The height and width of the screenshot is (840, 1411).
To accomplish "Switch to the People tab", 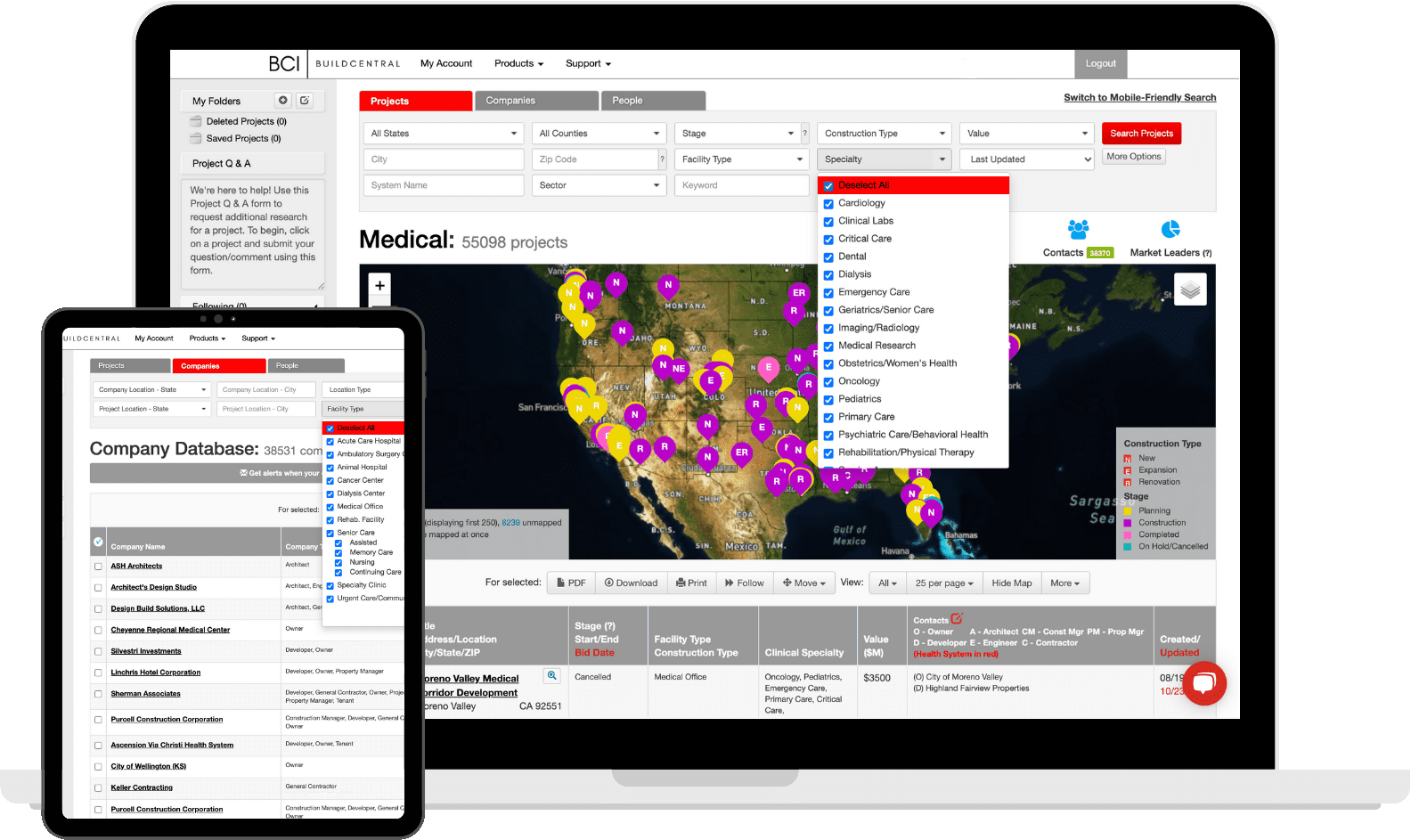I will pos(654,101).
